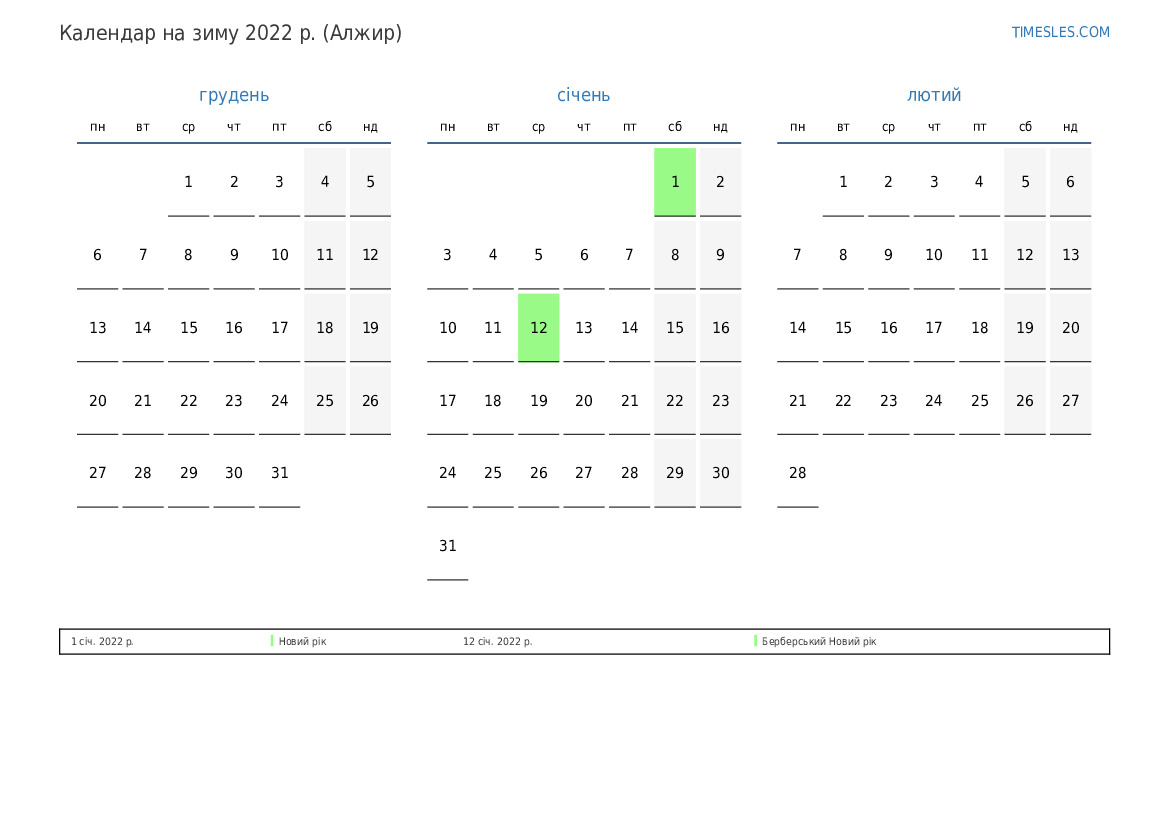Open the лютий month heading
1169x827 pixels.
(x=934, y=95)
